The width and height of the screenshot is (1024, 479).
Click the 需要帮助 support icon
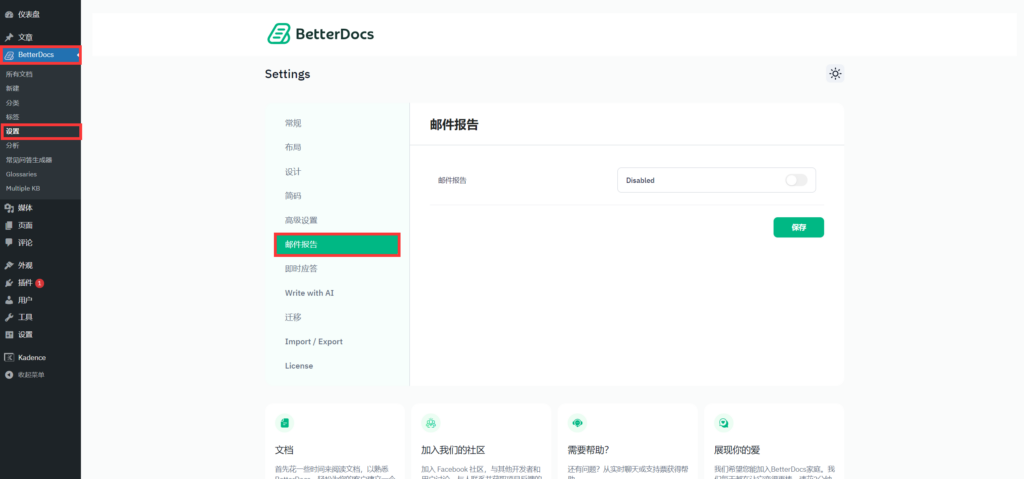click(577, 423)
